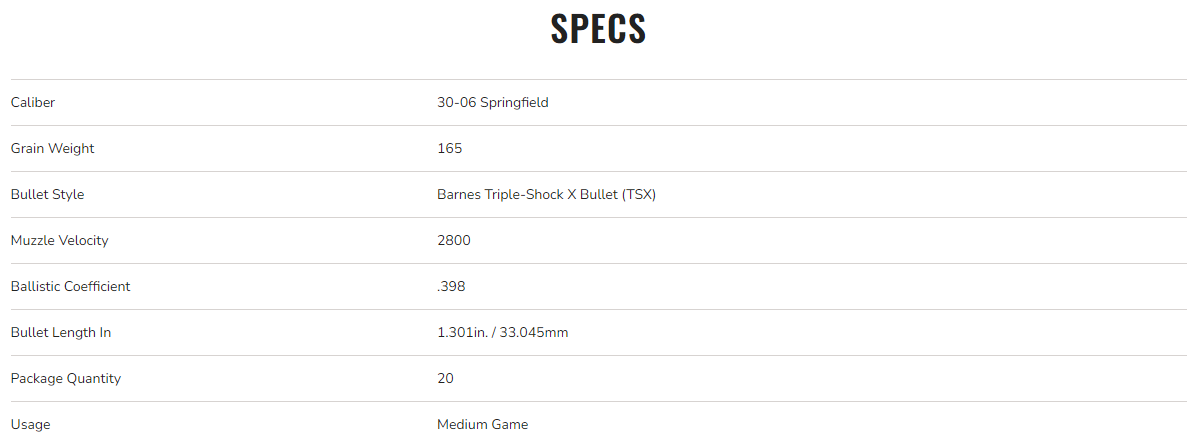Click the Bullet Style label
Viewport: 1201px width, 445px height.
47,194
